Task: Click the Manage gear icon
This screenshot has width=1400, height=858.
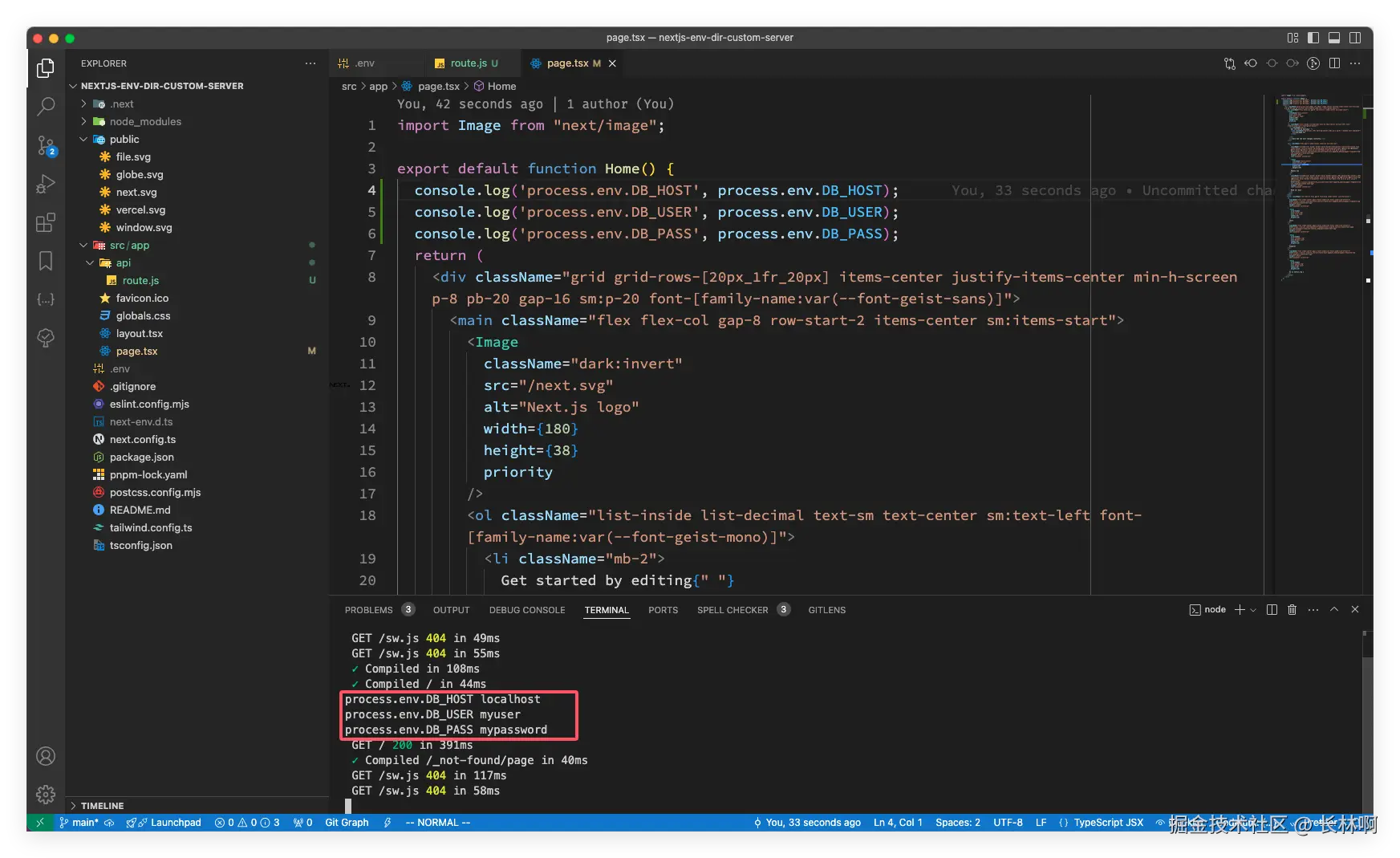Action: coord(46,795)
